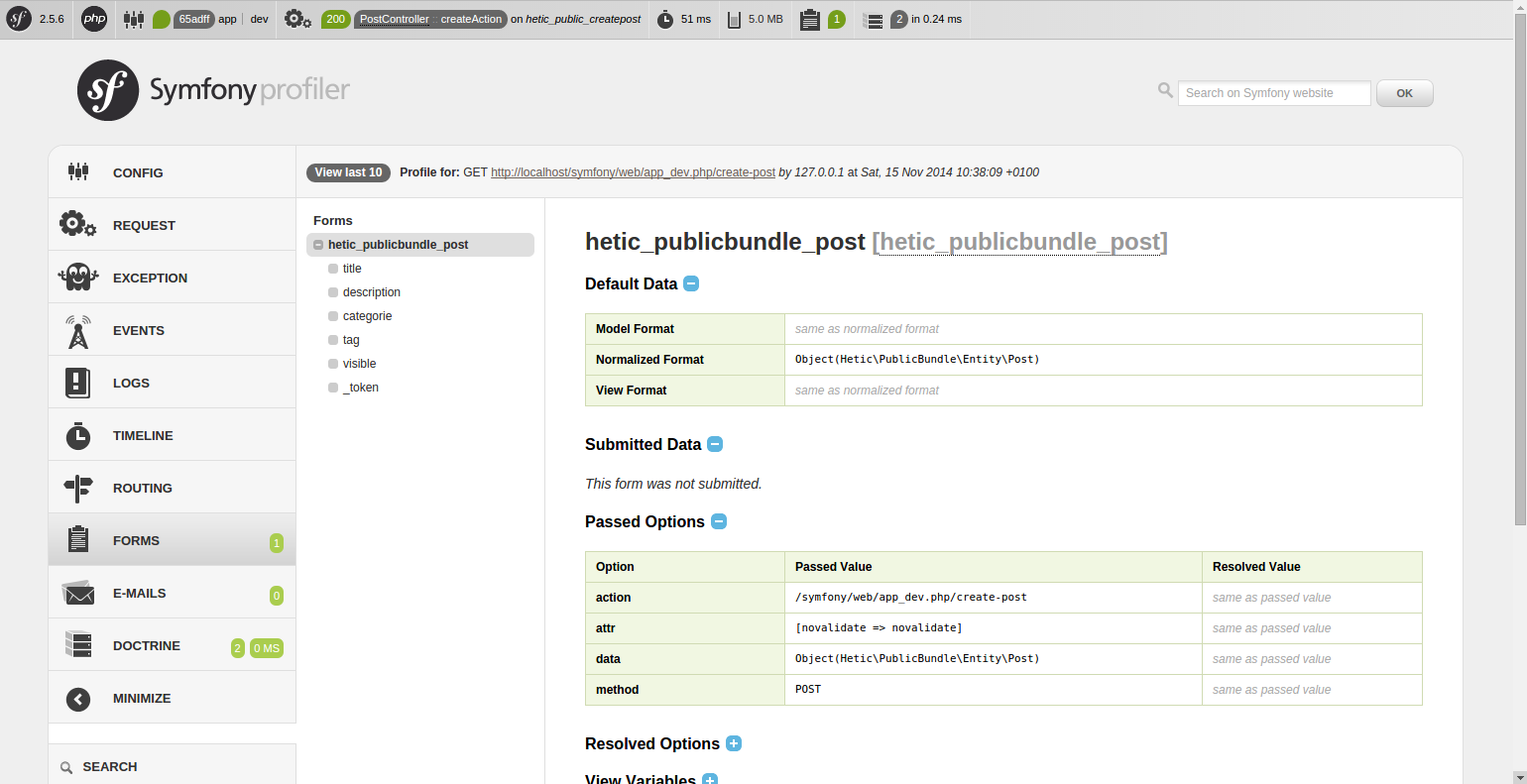
Task: Click the Forms count badge showing 1
Action: 277,543
